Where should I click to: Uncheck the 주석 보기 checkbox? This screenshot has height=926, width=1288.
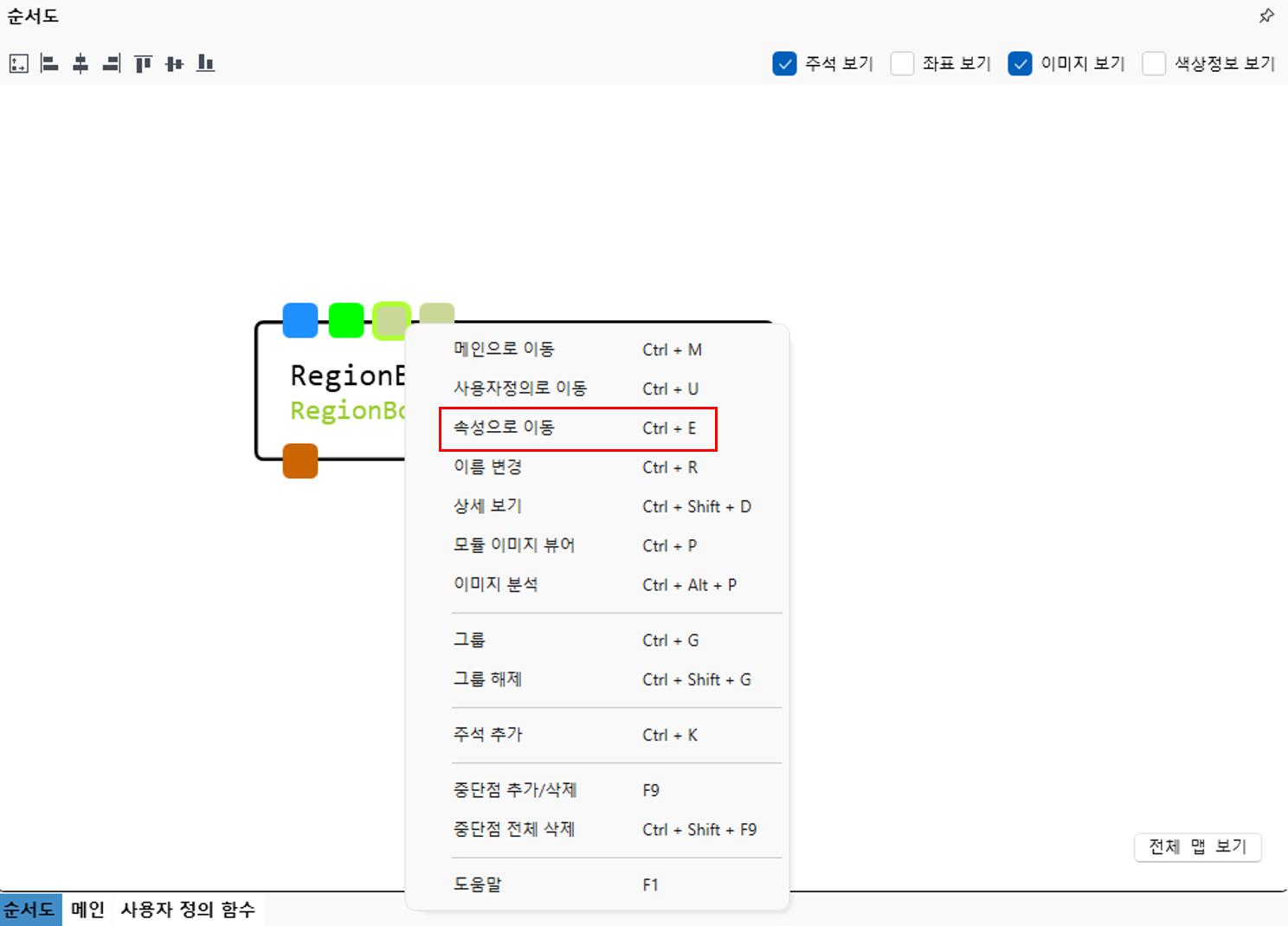coord(784,64)
